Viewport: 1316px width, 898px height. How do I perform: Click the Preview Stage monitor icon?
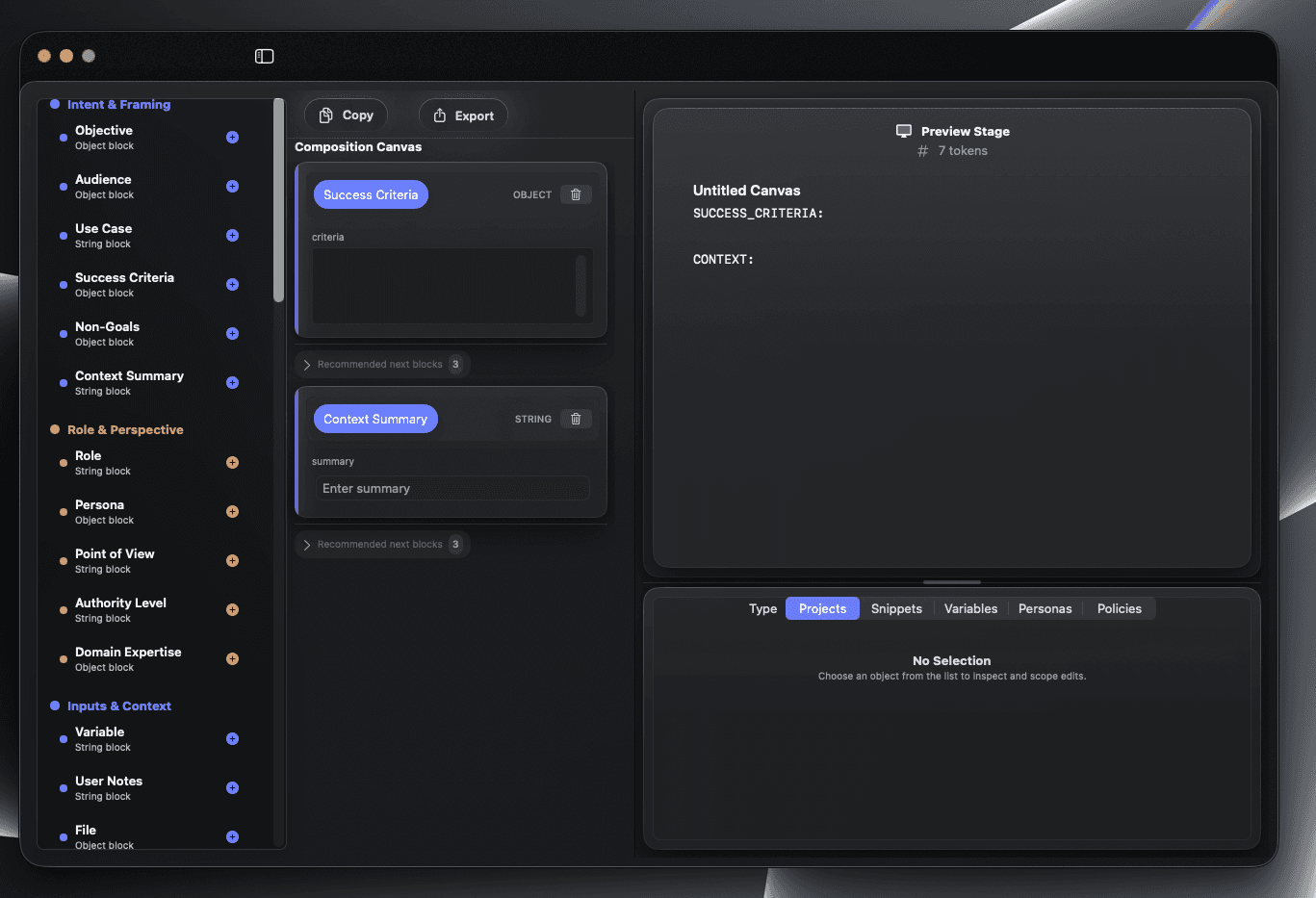pyautogui.click(x=904, y=131)
